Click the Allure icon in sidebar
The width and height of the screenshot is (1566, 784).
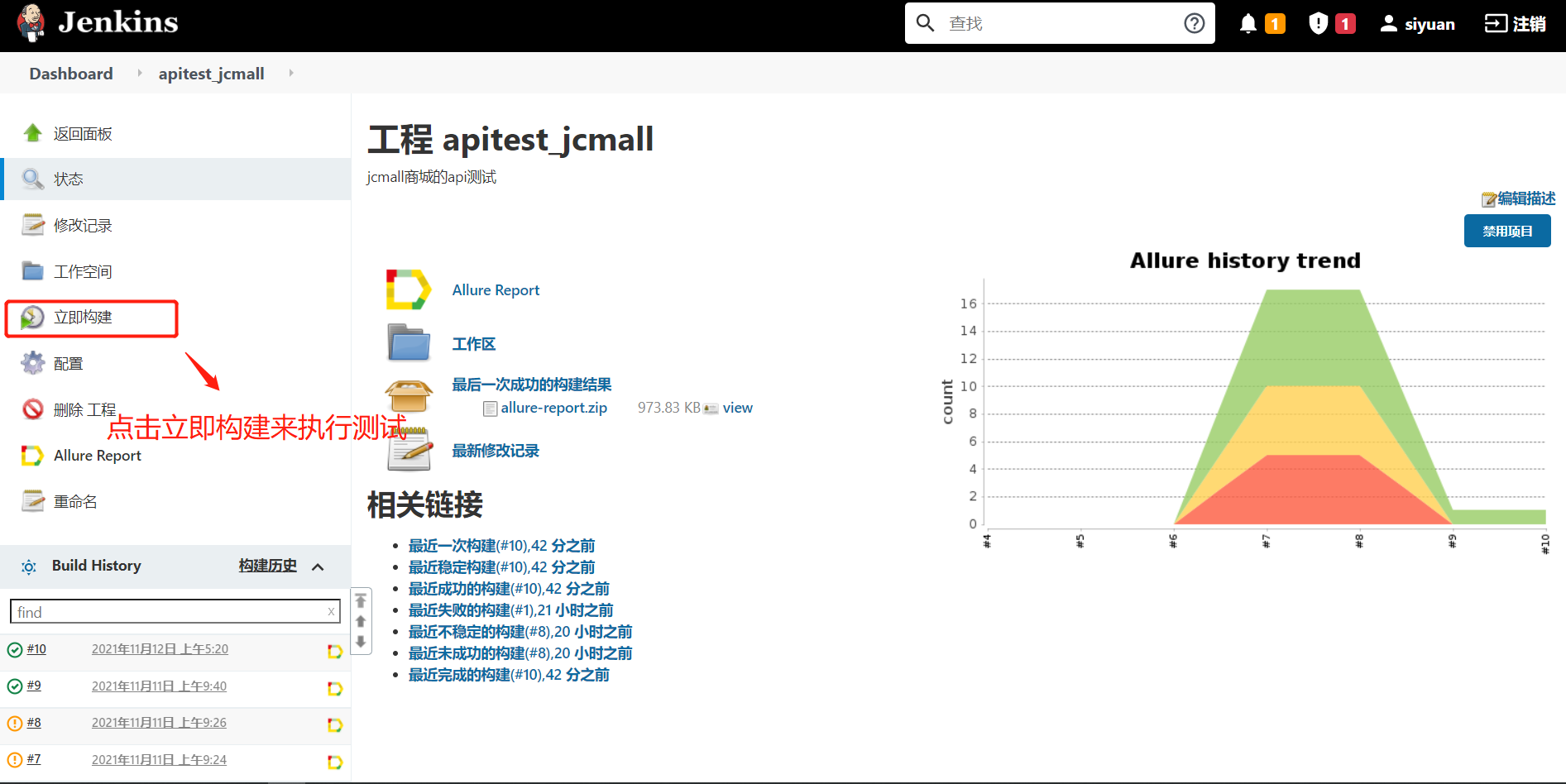pyautogui.click(x=32, y=456)
